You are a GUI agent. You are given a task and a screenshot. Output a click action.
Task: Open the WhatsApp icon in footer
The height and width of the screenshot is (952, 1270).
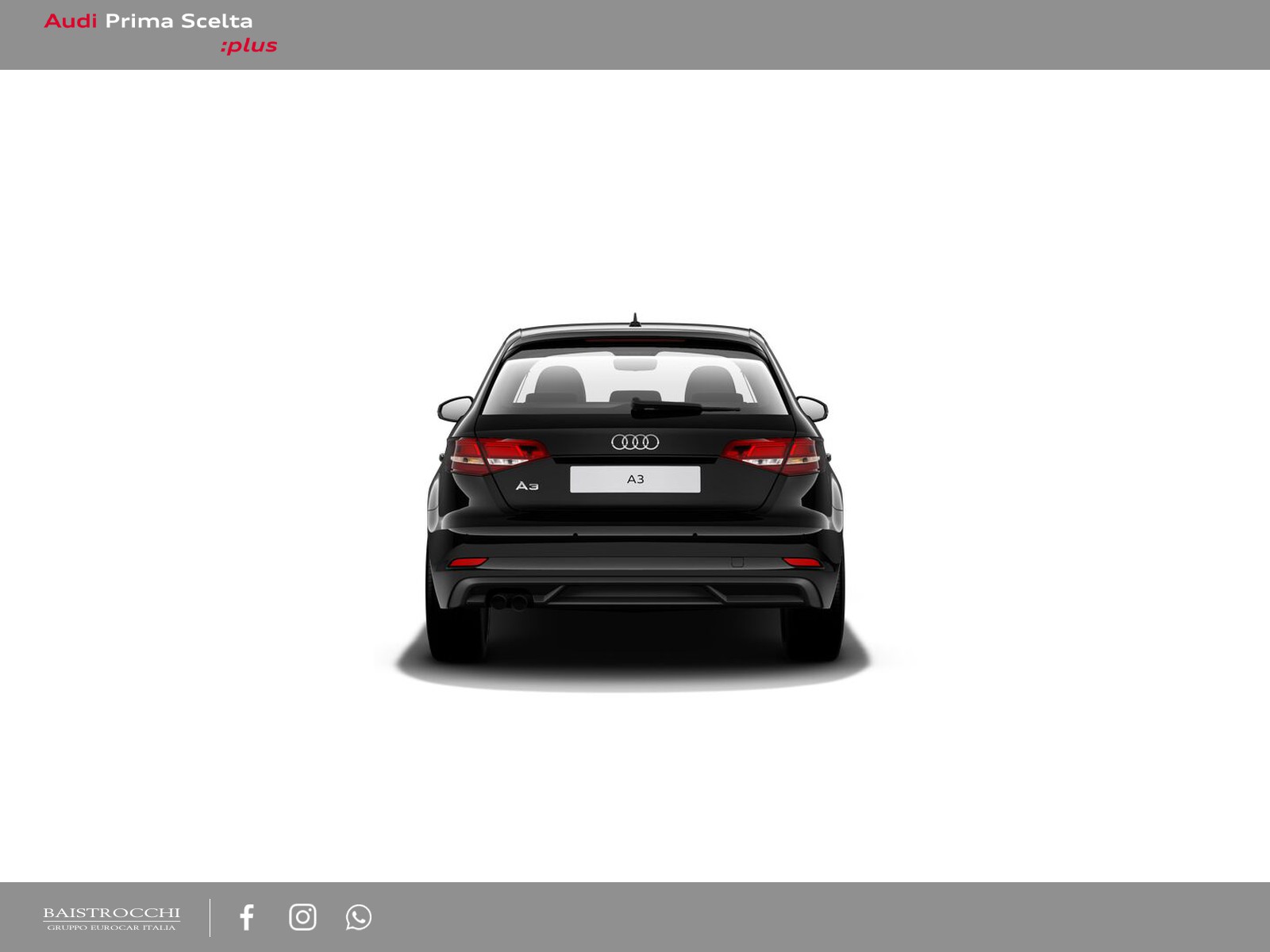359,917
